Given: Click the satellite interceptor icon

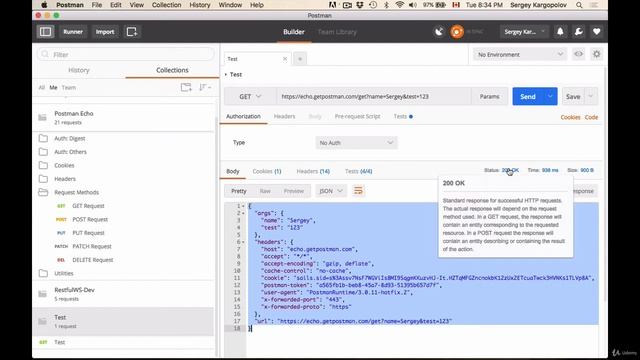Looking at the screenshot, I should click(x=439, y=32).
